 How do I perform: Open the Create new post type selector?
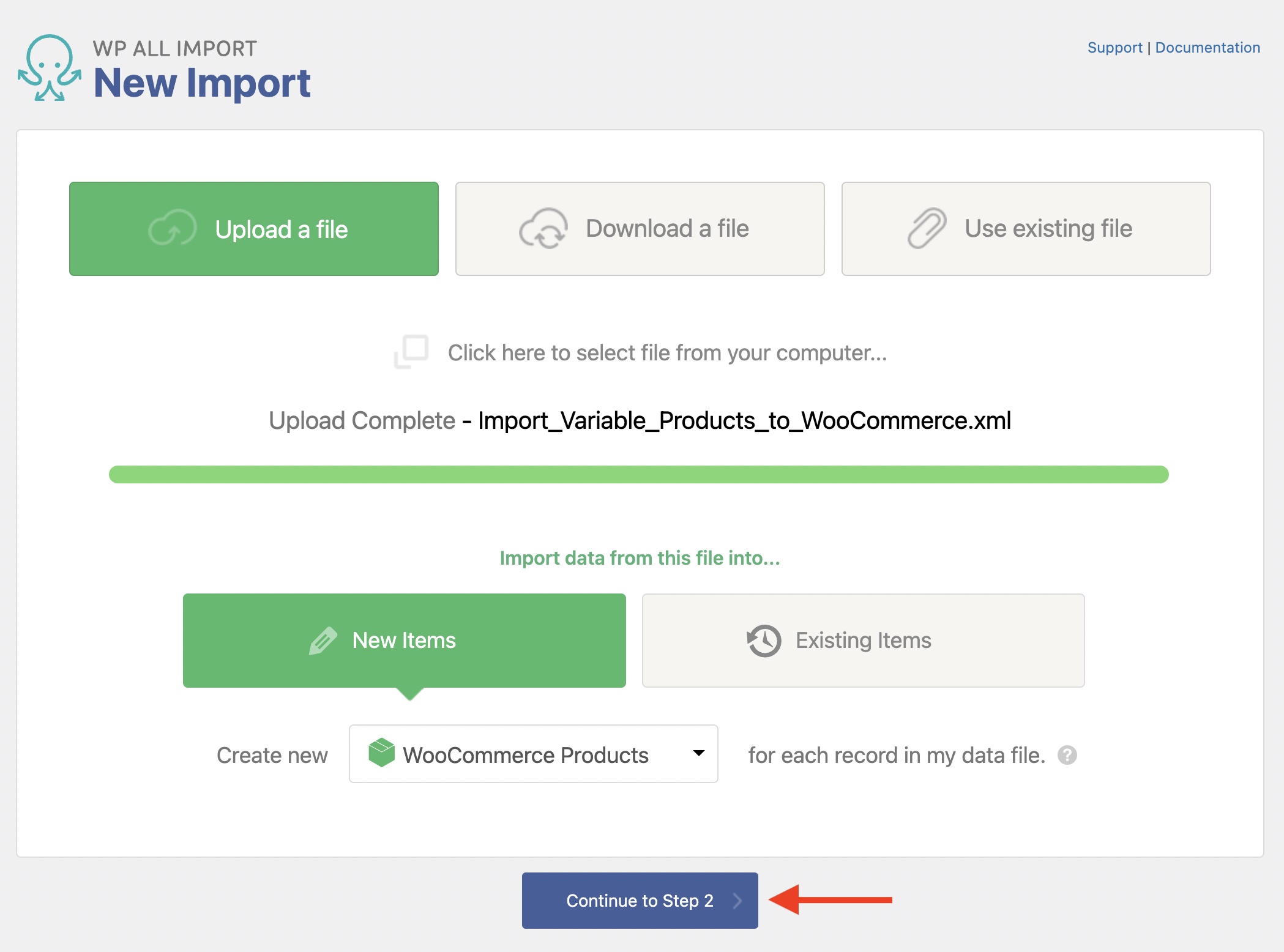pos(532,754)
